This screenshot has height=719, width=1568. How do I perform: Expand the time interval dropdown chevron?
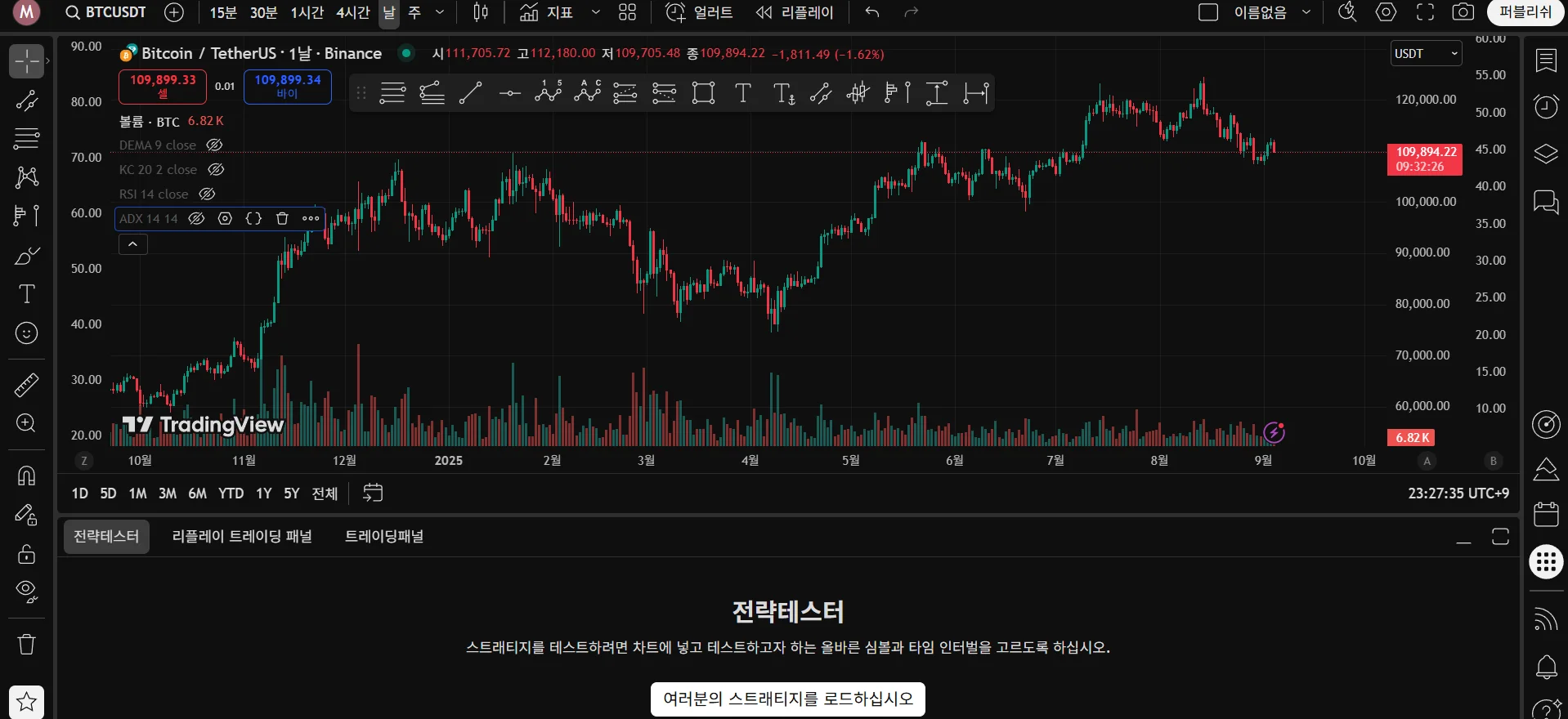(x=440, y=12)
